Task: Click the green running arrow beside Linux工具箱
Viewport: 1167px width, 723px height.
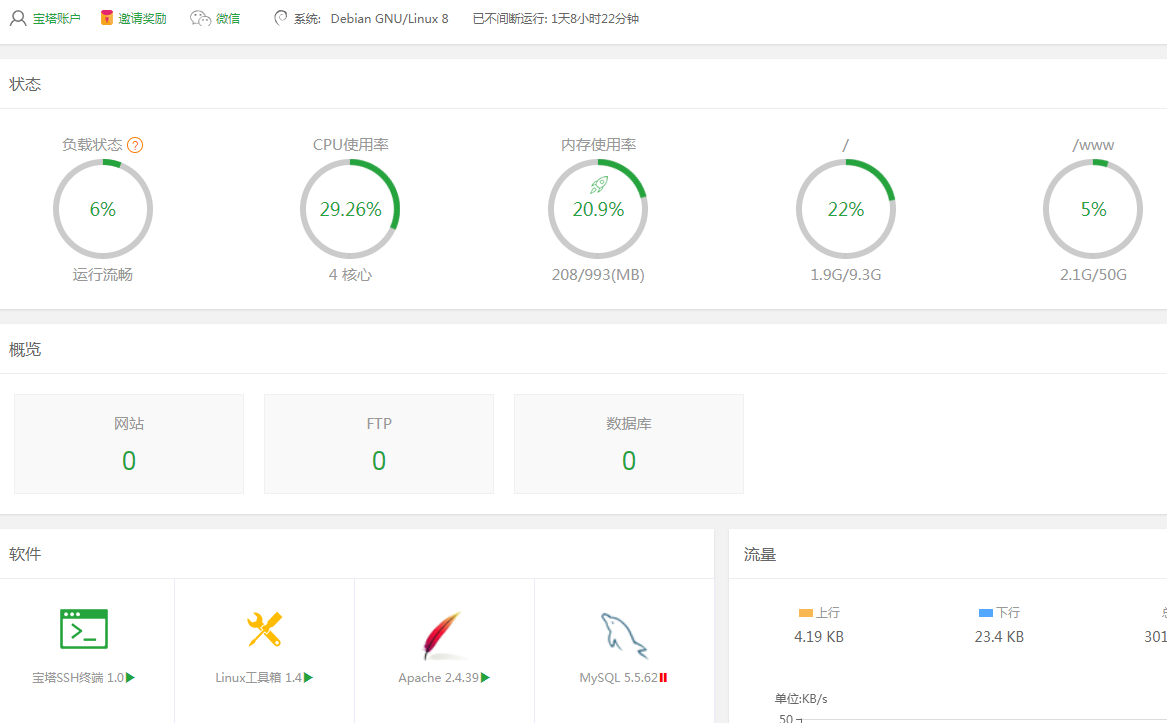Action: point(309,678)
